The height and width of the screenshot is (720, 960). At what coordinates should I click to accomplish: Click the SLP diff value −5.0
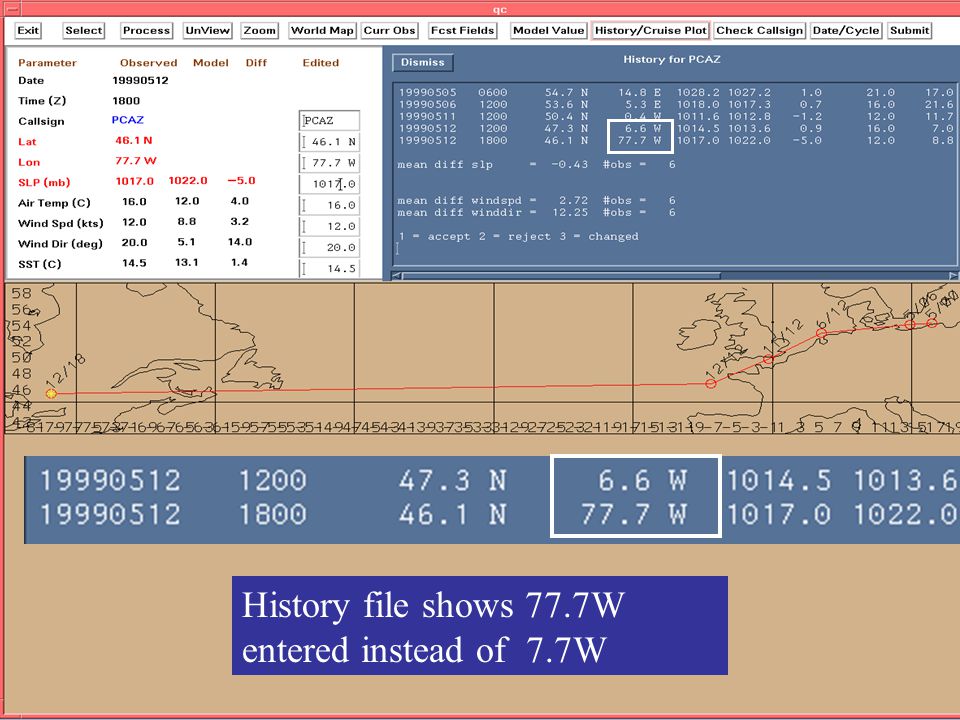point(241,181)
